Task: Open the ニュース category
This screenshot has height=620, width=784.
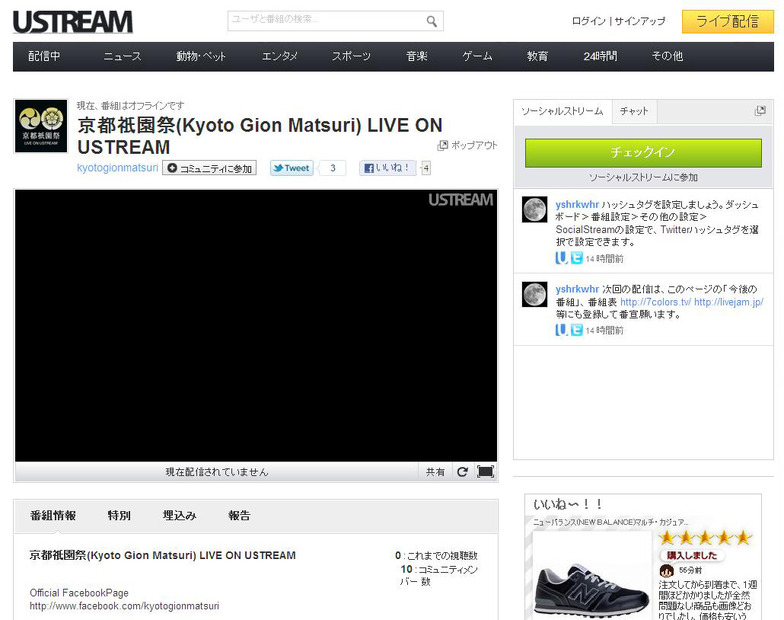Action: click(x=122, y=56)
